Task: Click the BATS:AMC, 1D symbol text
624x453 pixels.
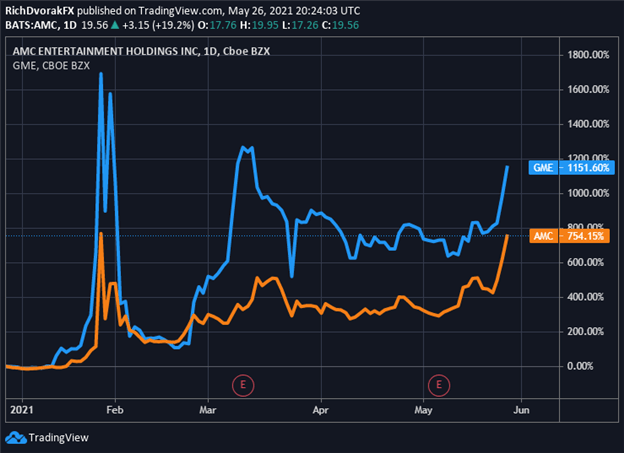Action: [x=41, y=25]
